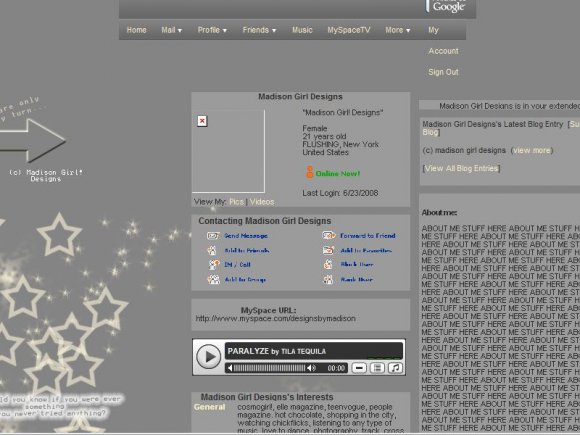580x435 pixels.
Task: Click the FLUSHING, New York location text
Action: click(340, 144)
